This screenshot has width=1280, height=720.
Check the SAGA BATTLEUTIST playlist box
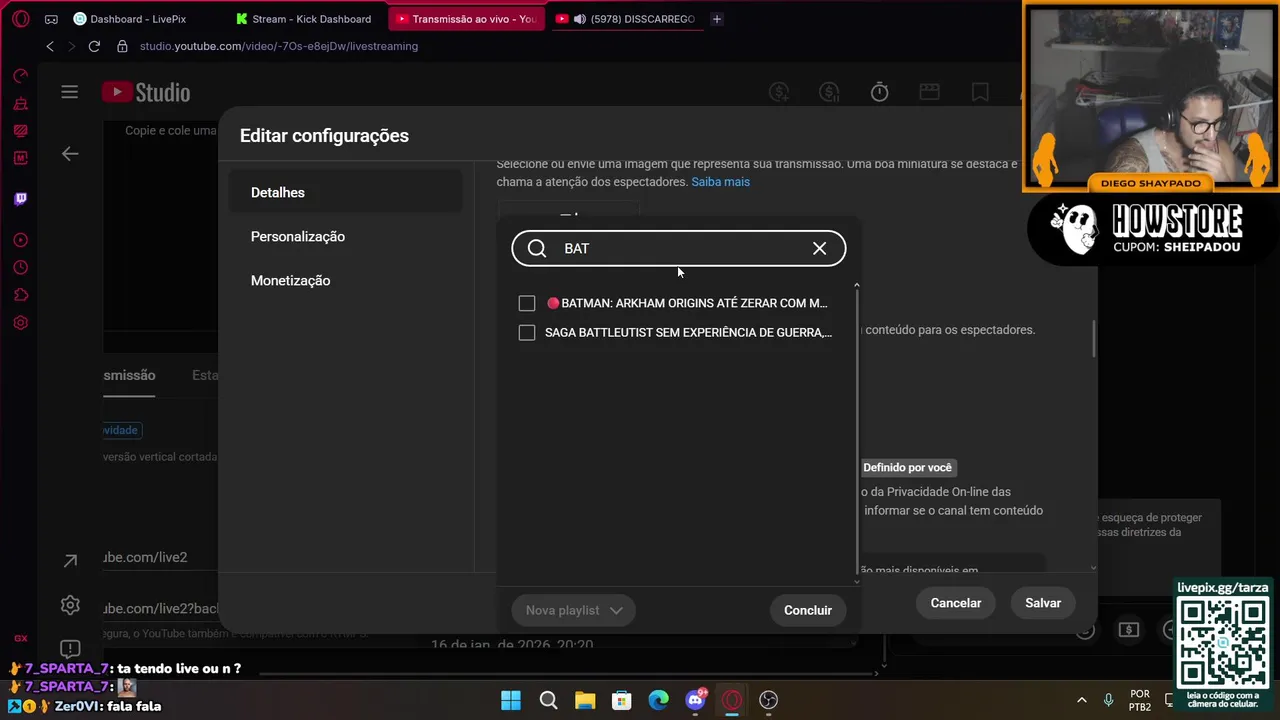pos(527,332)
